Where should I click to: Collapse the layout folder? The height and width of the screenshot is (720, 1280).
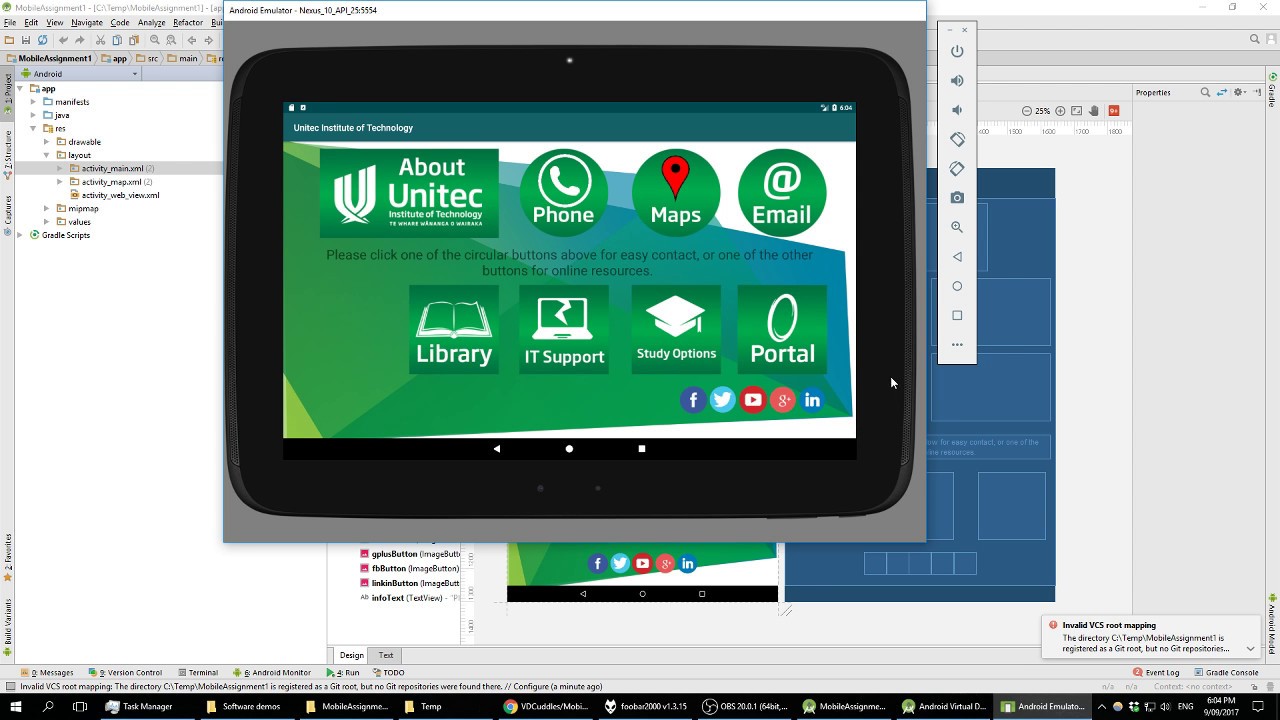click(46, 155)
